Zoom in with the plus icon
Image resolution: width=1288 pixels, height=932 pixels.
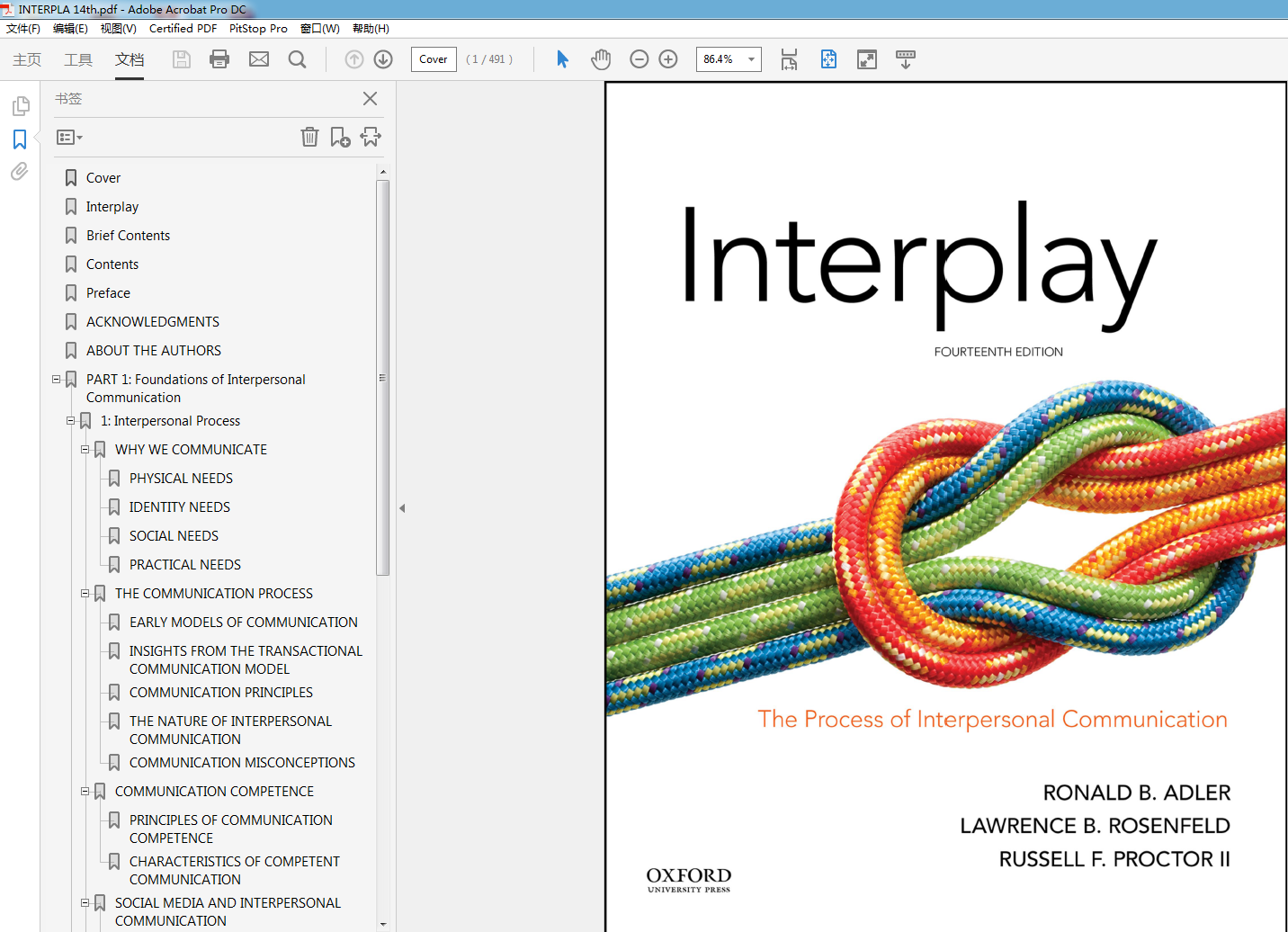coord(668,59)
